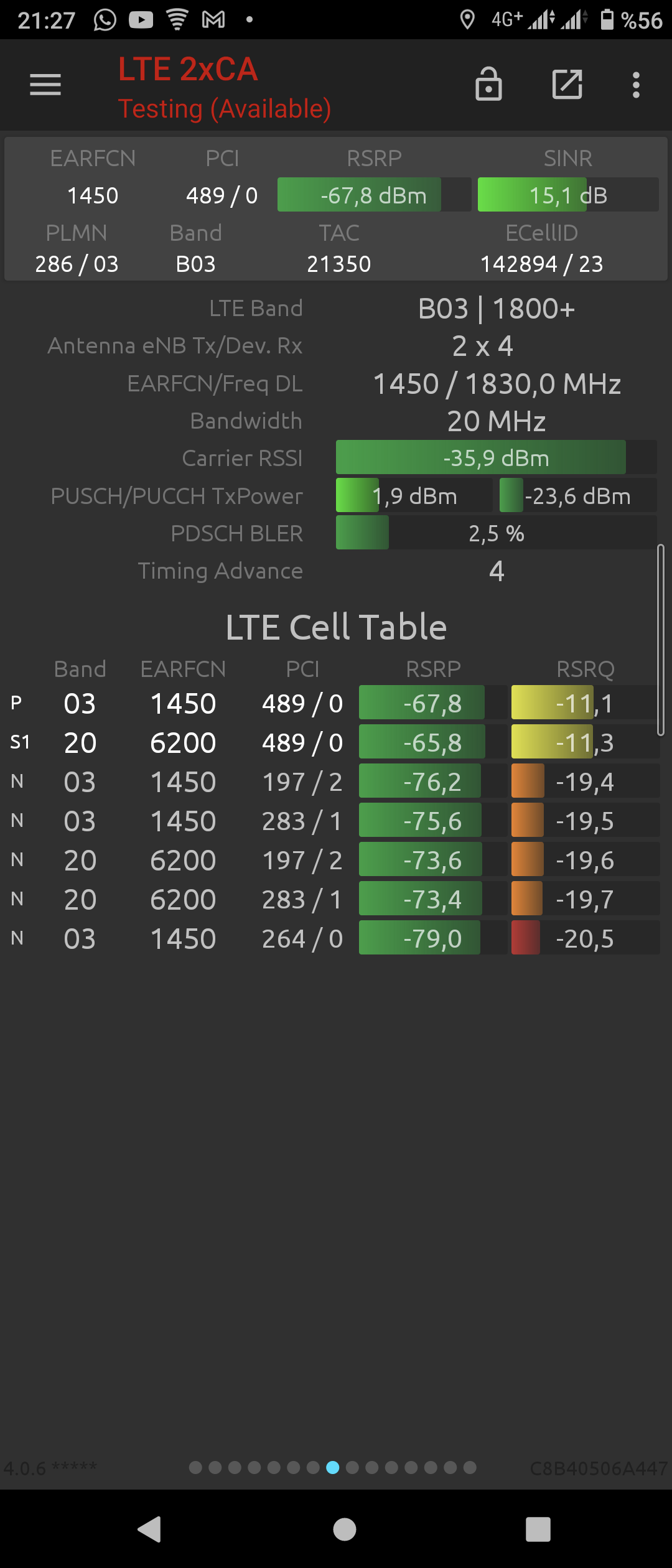Screen dimensions: 672x1568
Task: Tap the Android back navigation button
Action: click(149, 1529)
